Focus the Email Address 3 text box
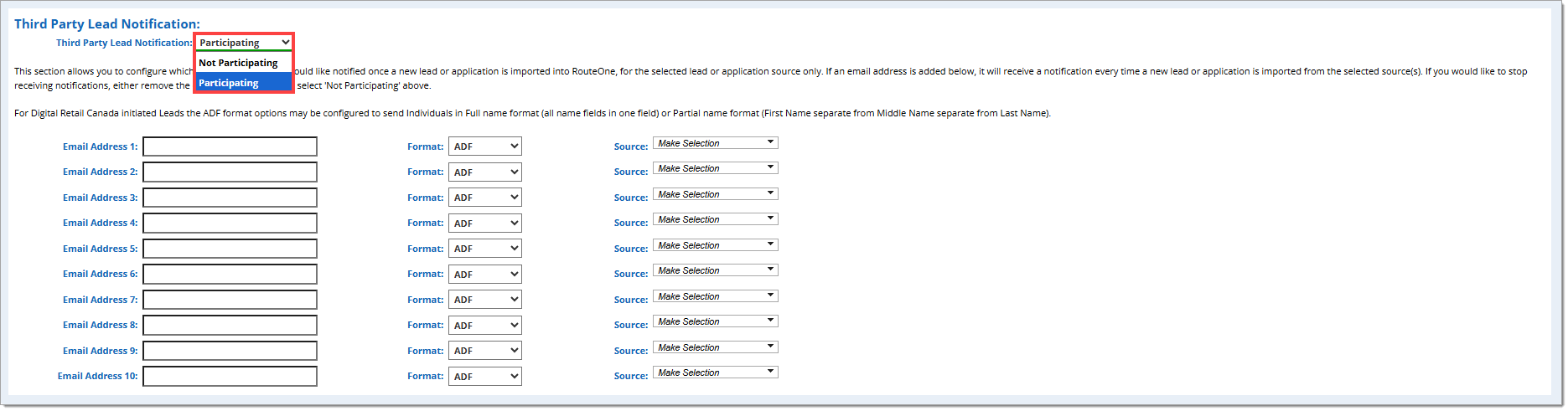1568x411 pixels. coord(230,198)
